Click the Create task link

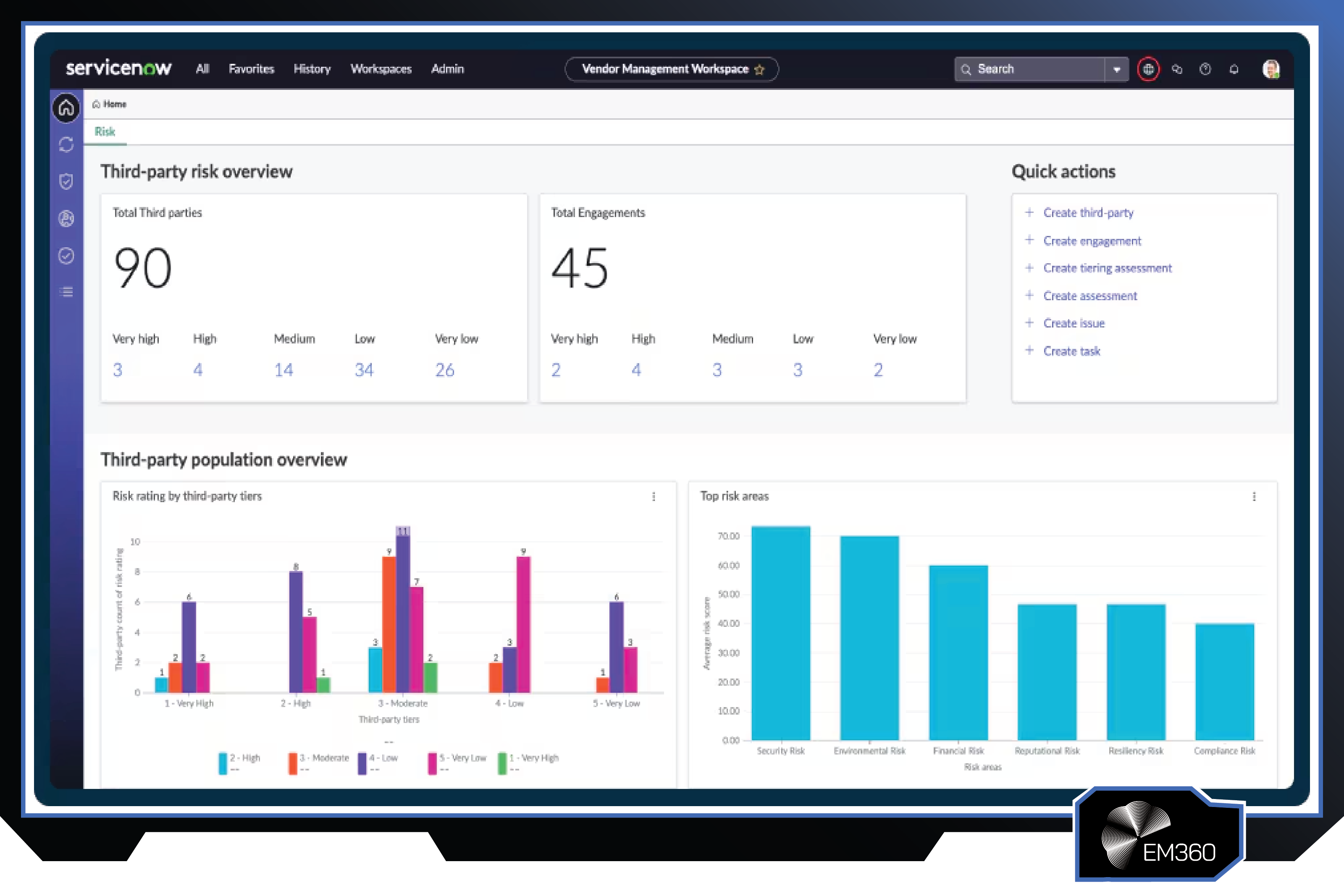point(1071,351)
